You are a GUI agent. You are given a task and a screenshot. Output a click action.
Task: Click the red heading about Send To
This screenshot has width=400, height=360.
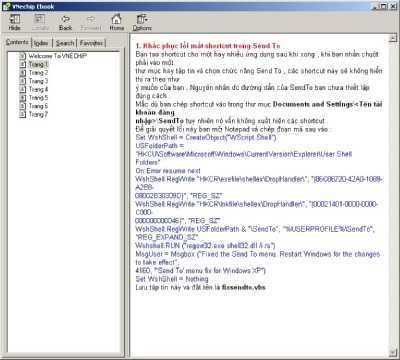click(208, 46)
